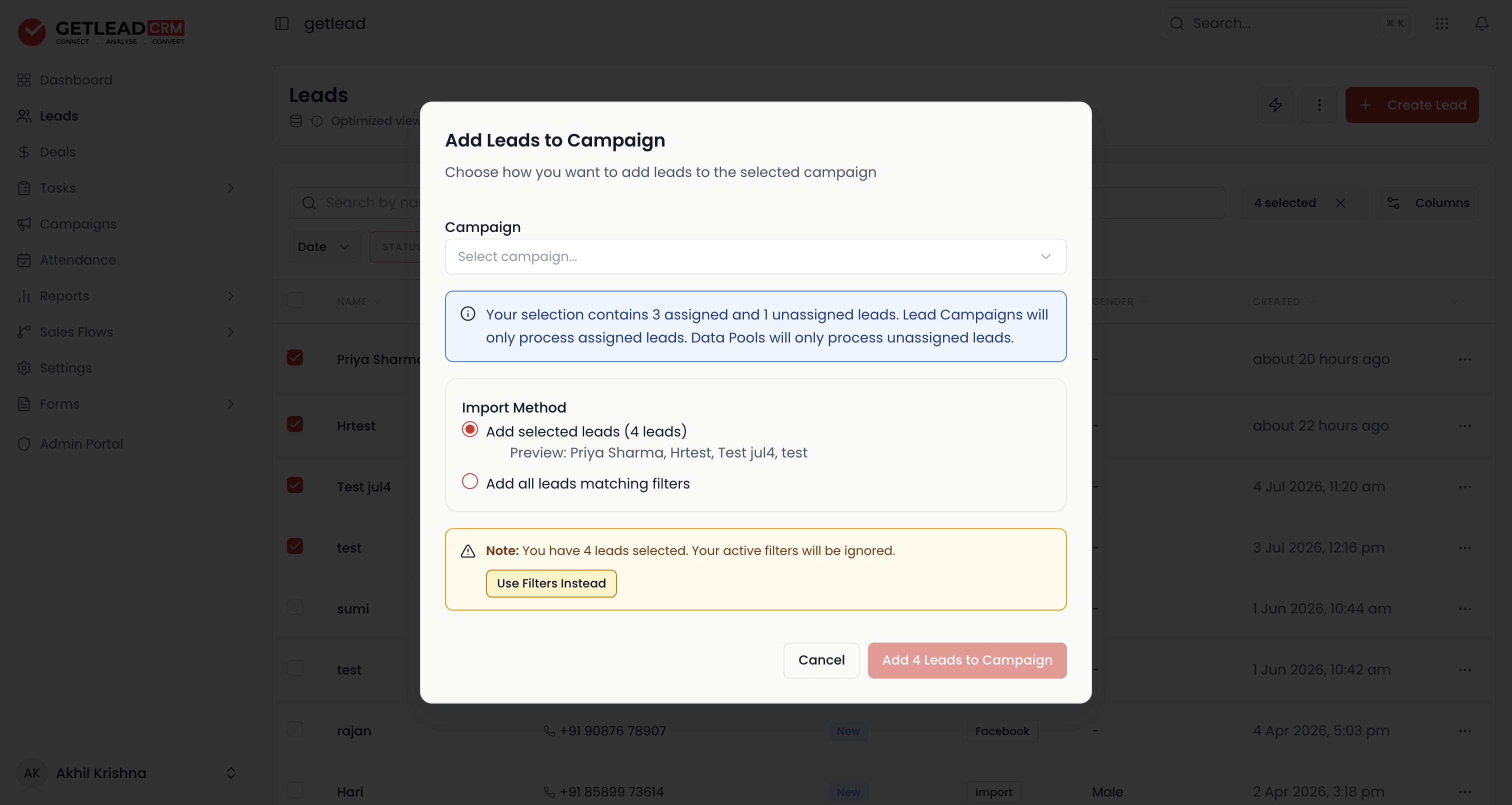Viewport: 1512px width, 805px height.
Task: Clear selection with the X next to 4 selected
Action: (1340, 203)
